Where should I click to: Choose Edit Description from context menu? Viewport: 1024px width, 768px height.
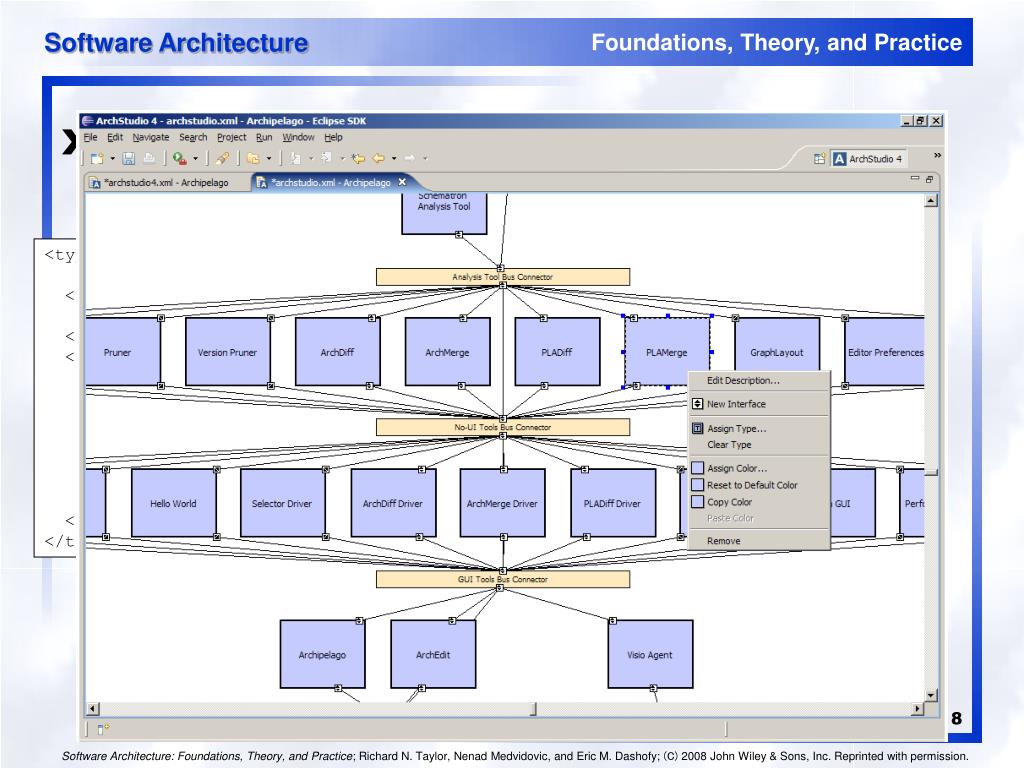point(760,381)
